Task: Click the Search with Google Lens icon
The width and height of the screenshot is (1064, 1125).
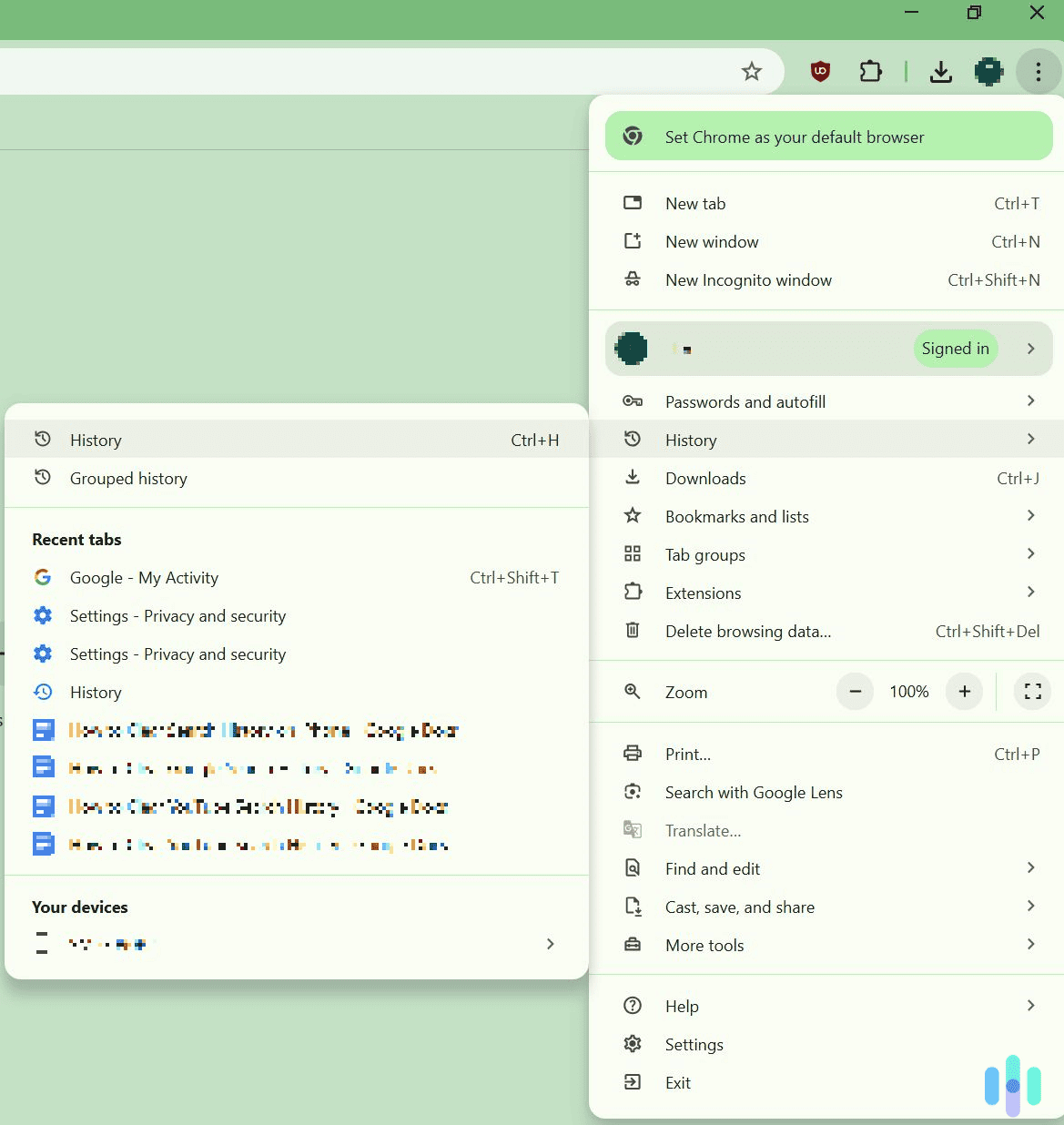Action: point(633,792)
